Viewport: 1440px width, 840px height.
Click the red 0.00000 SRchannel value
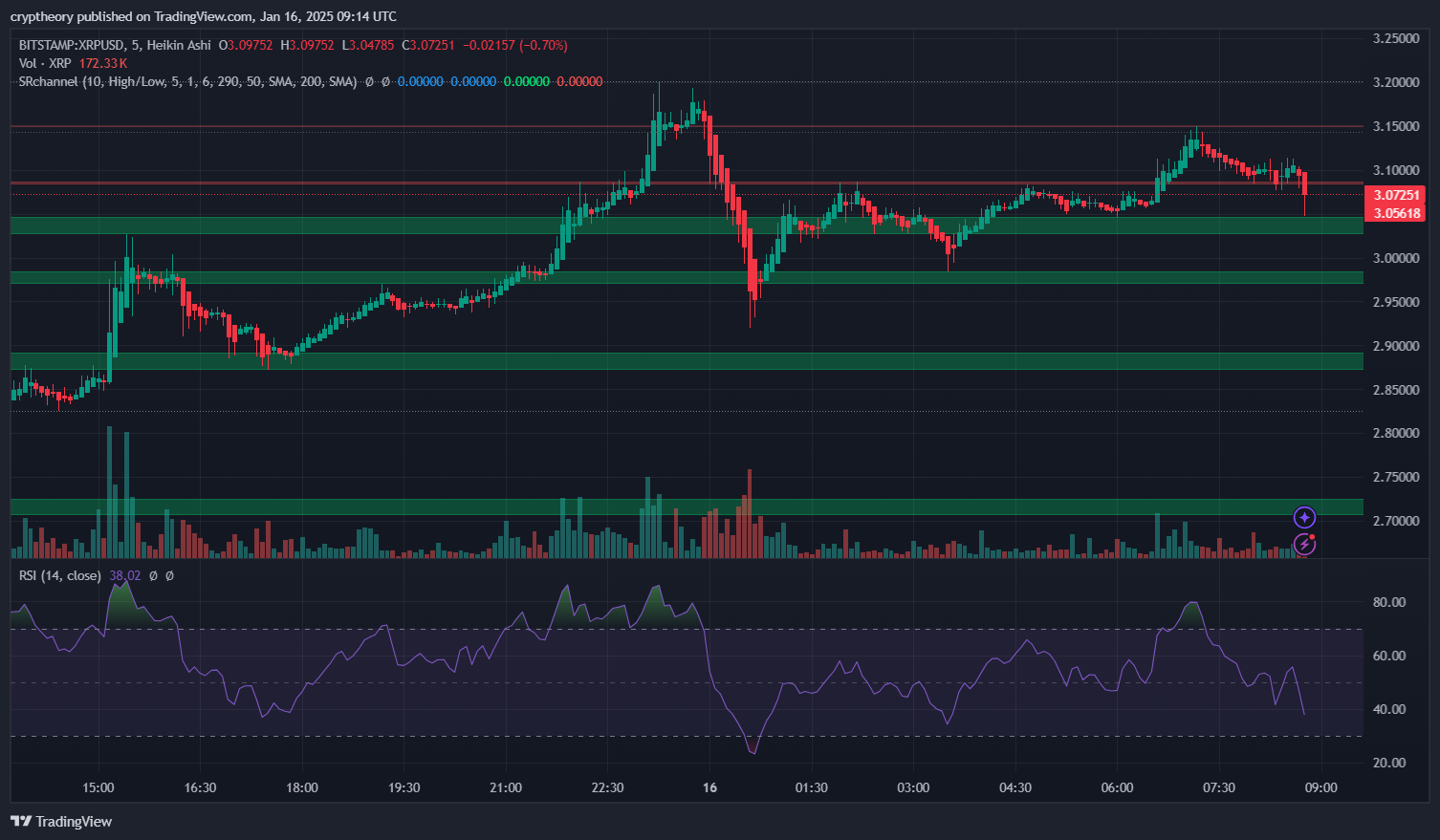[x=579, y=81]
